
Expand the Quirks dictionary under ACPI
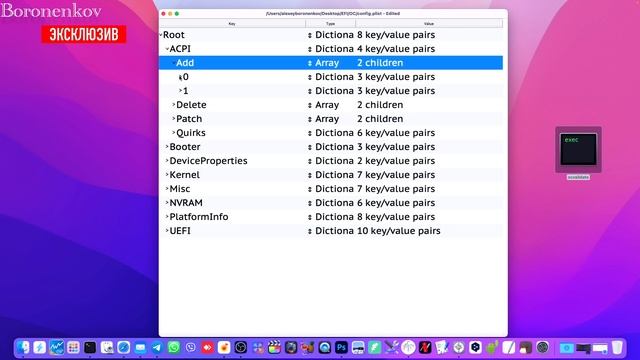[173, 133]
